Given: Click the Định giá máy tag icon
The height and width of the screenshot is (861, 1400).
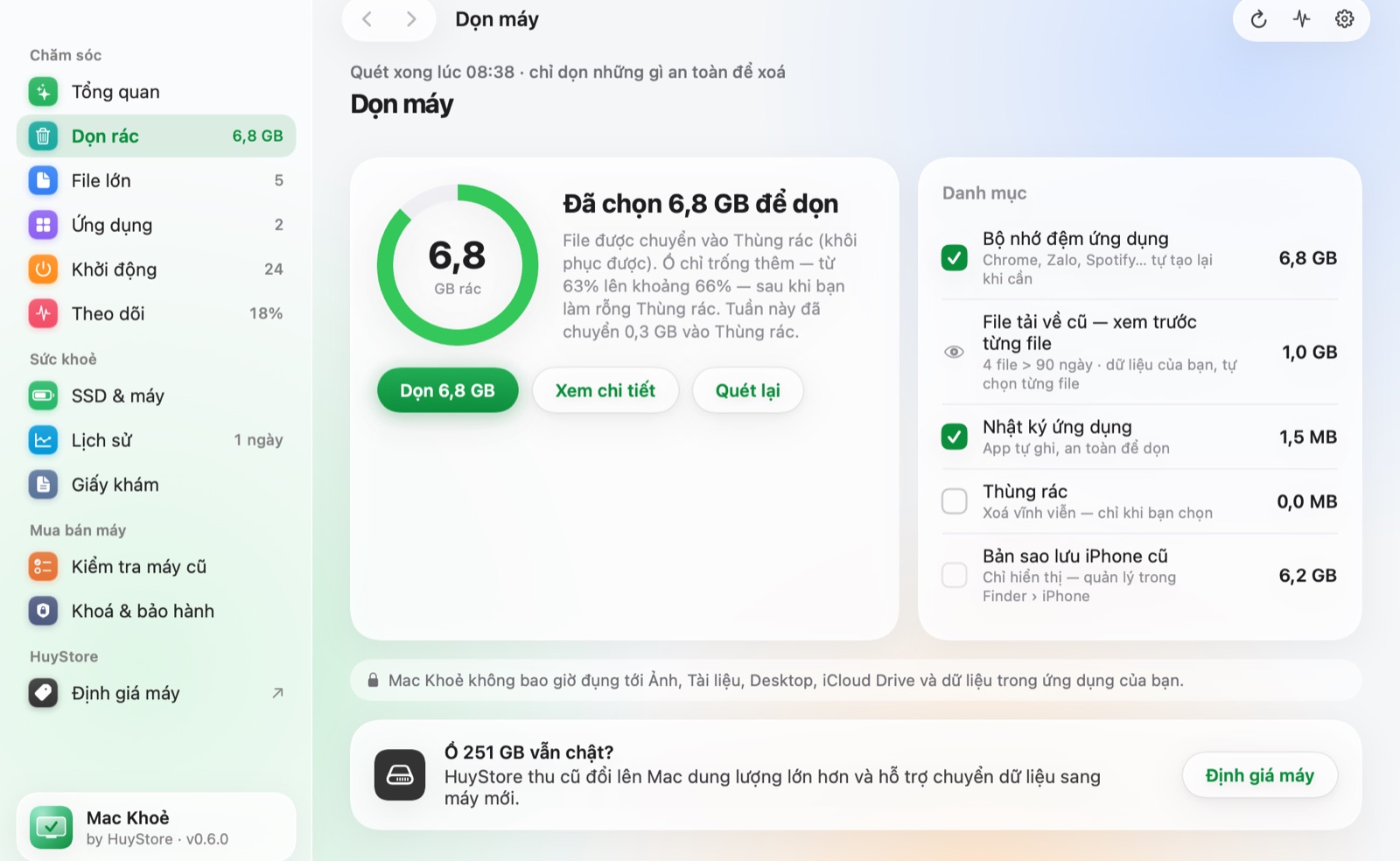Looking at the screenshot, I should pyautogui.click(x=43, y=693).
